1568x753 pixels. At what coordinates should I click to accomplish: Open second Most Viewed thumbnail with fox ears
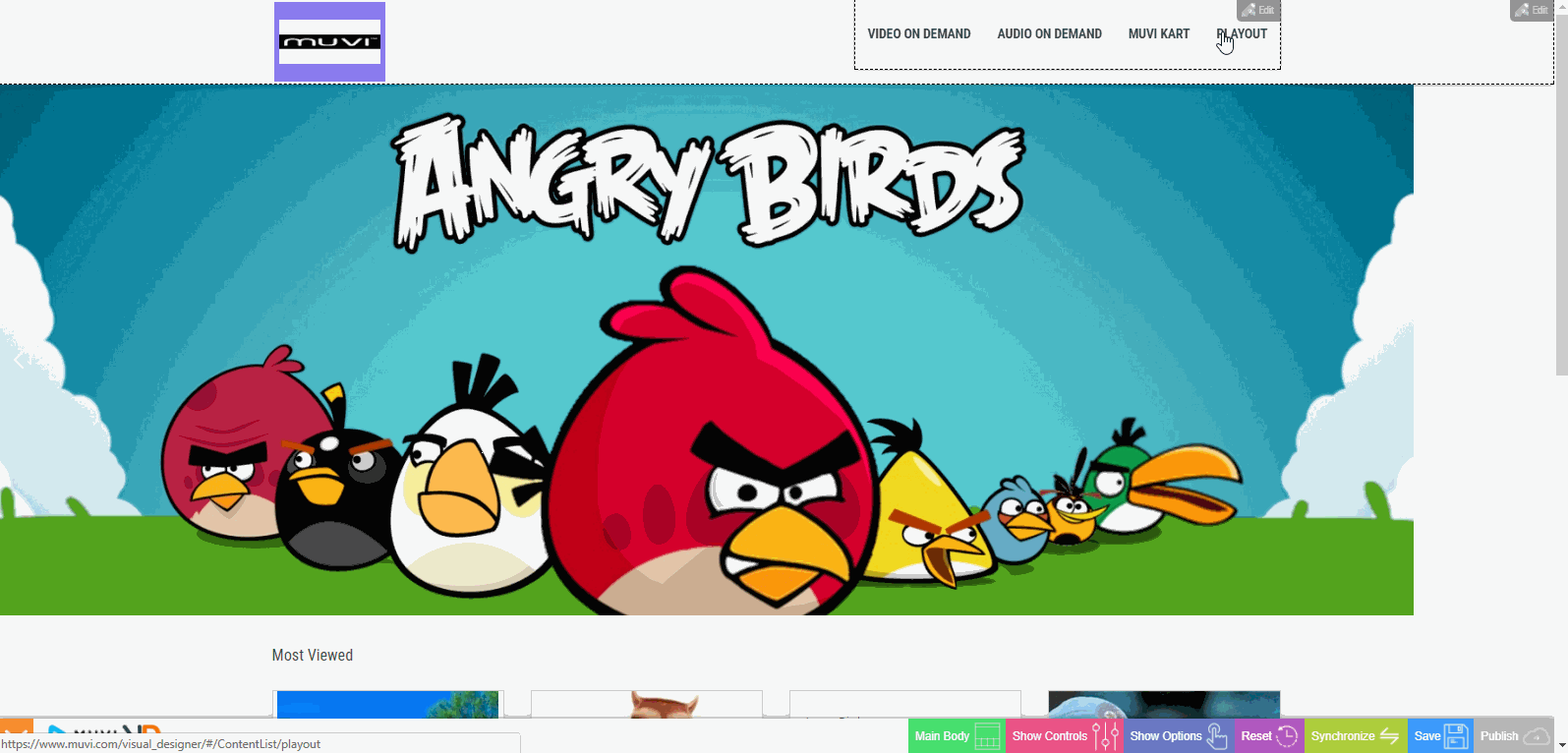[x=646, y=704]
